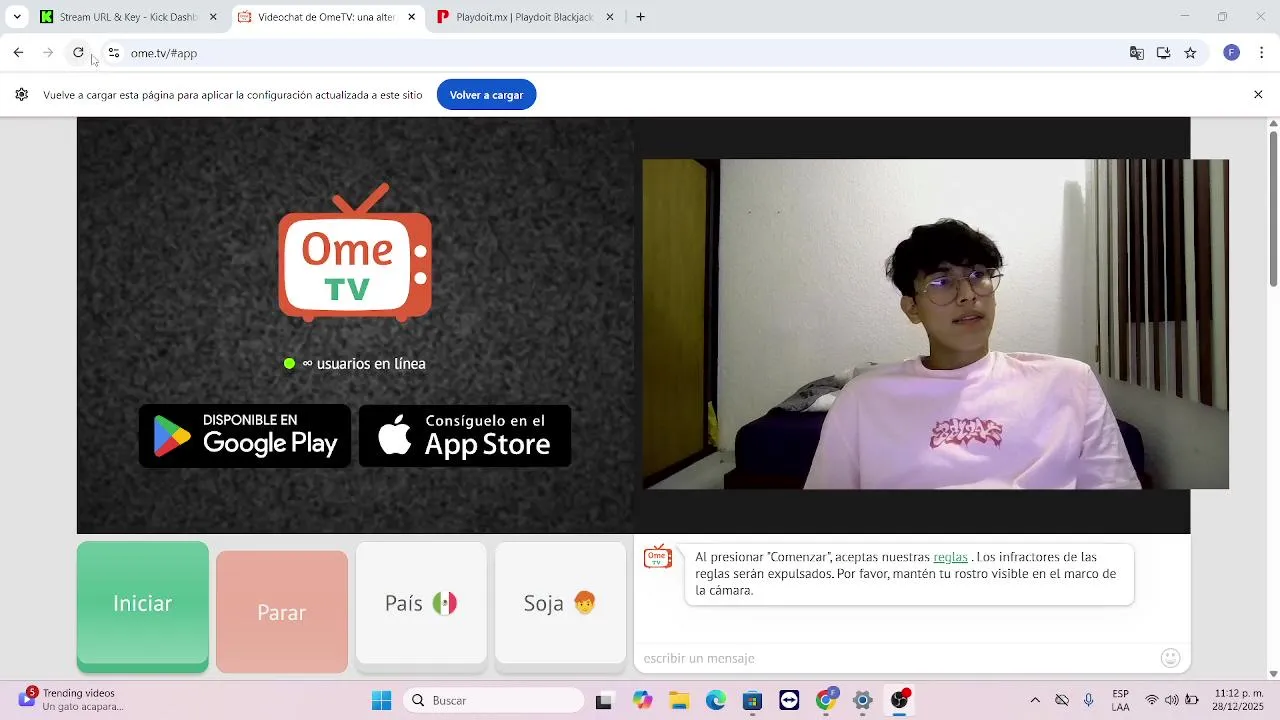Open the País country selector
1280x720 pixels.
pyautogui.click(x=421, y=603)
